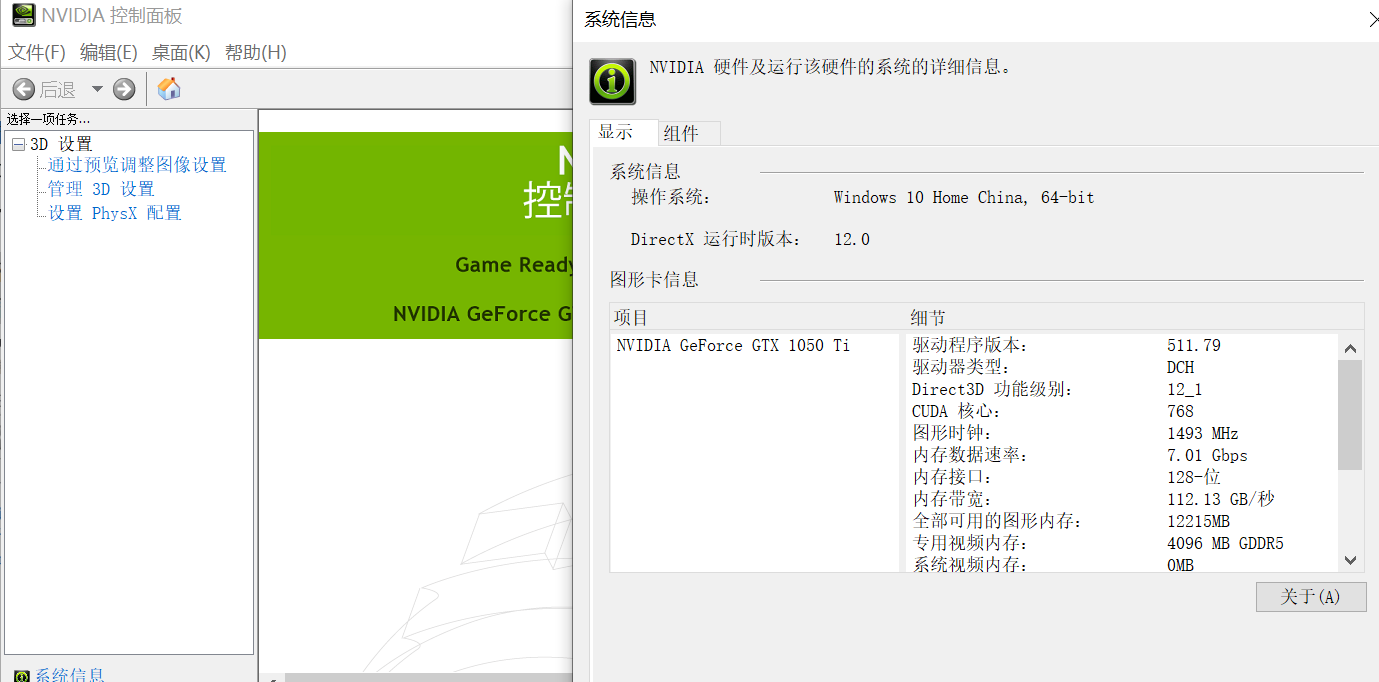1379x682 pixels.
Task: Open the 桌面(K) menu
Action: click(181, 52)
